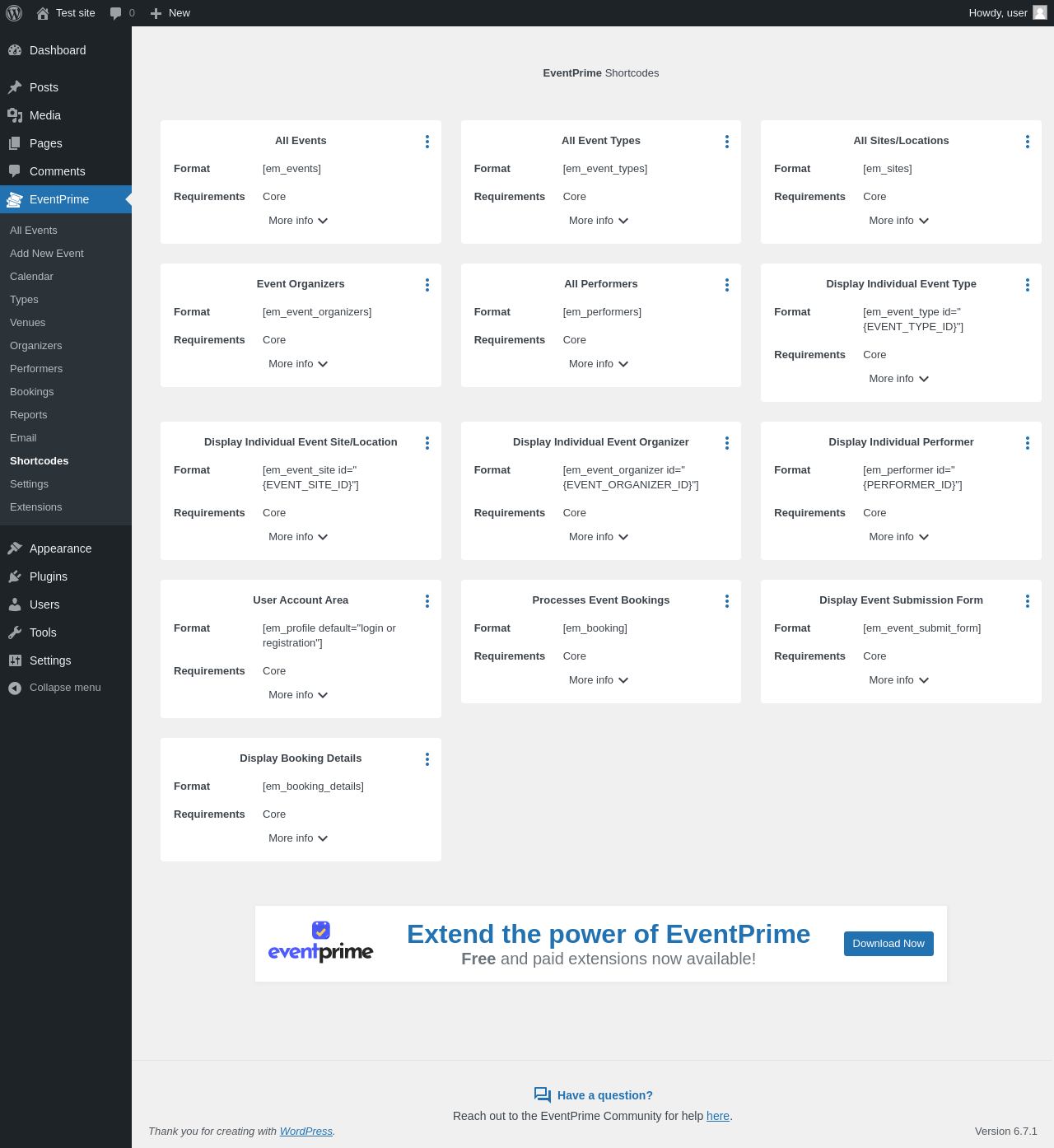Open the three-dot menu on All Event Types card

727,142
